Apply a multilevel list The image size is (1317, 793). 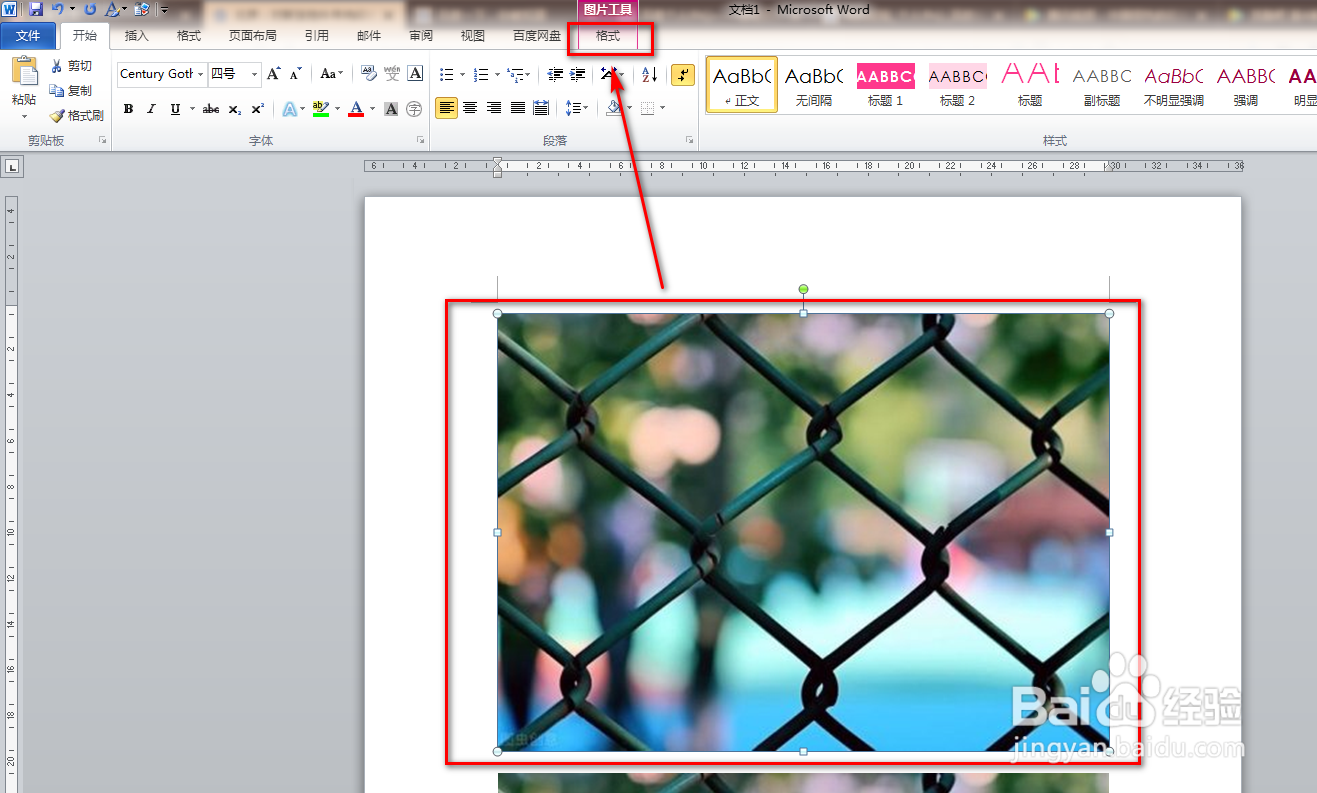pyautogui.click(x=514, y=74)
